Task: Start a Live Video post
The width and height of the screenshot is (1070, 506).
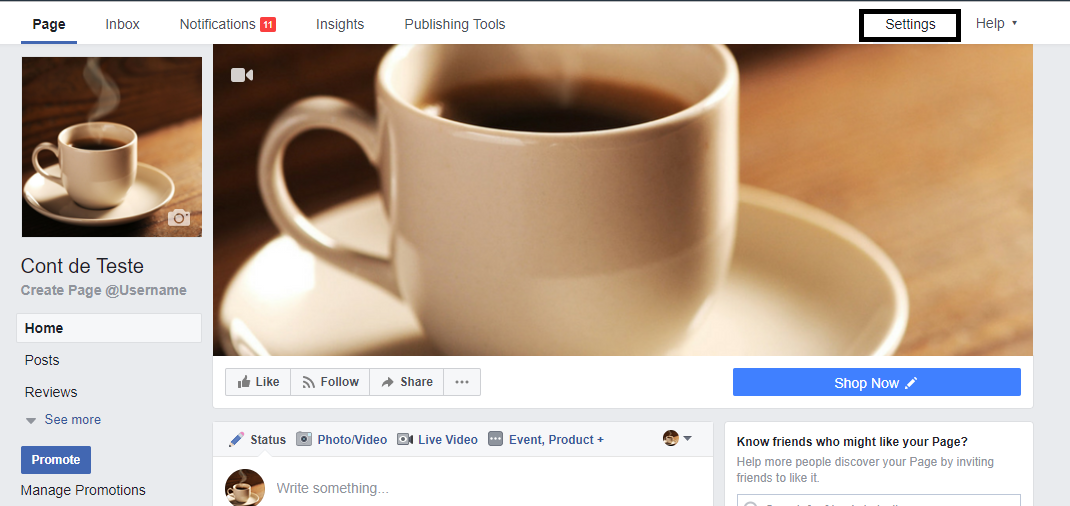Action: click(x=437, y=439)
